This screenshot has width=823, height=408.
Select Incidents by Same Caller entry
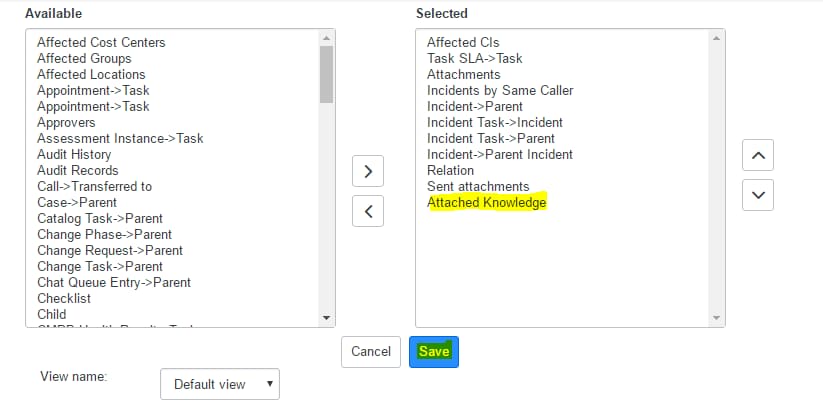[500, 90]
